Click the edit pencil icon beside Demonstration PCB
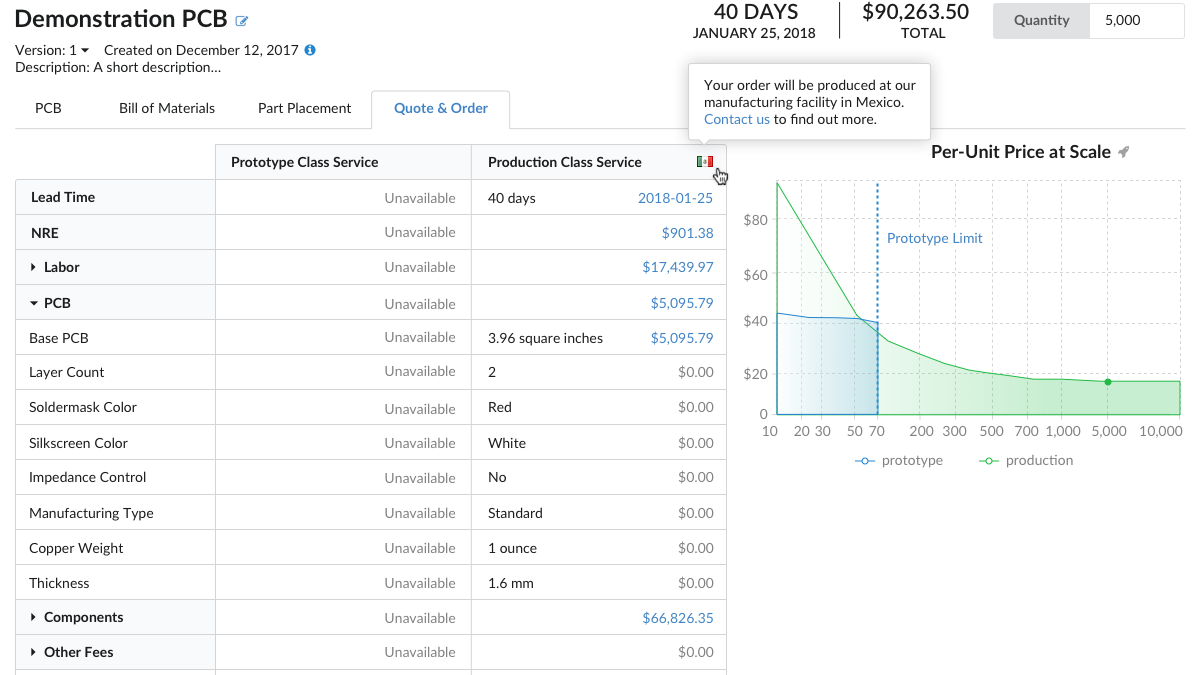 243,18
